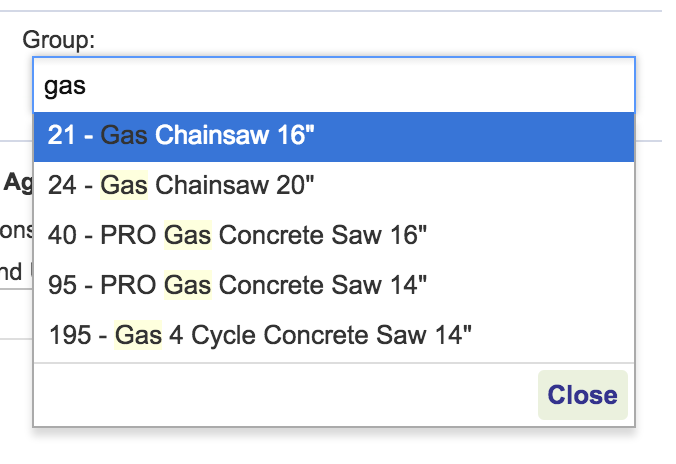Click the typed text "gas" in the search box

tap(65, 86)
